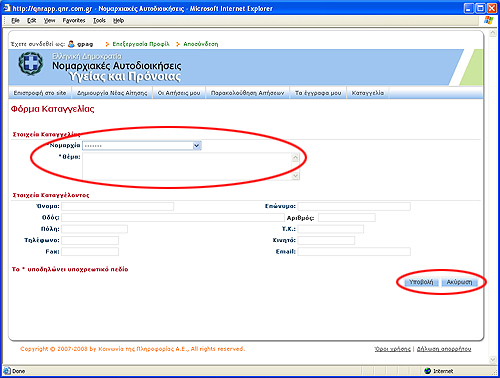The width and height of the screenshot is (500, 378).
Task: Click the Φόρμα Καταγγελίας heading
Action: click(x=52, y=109)
